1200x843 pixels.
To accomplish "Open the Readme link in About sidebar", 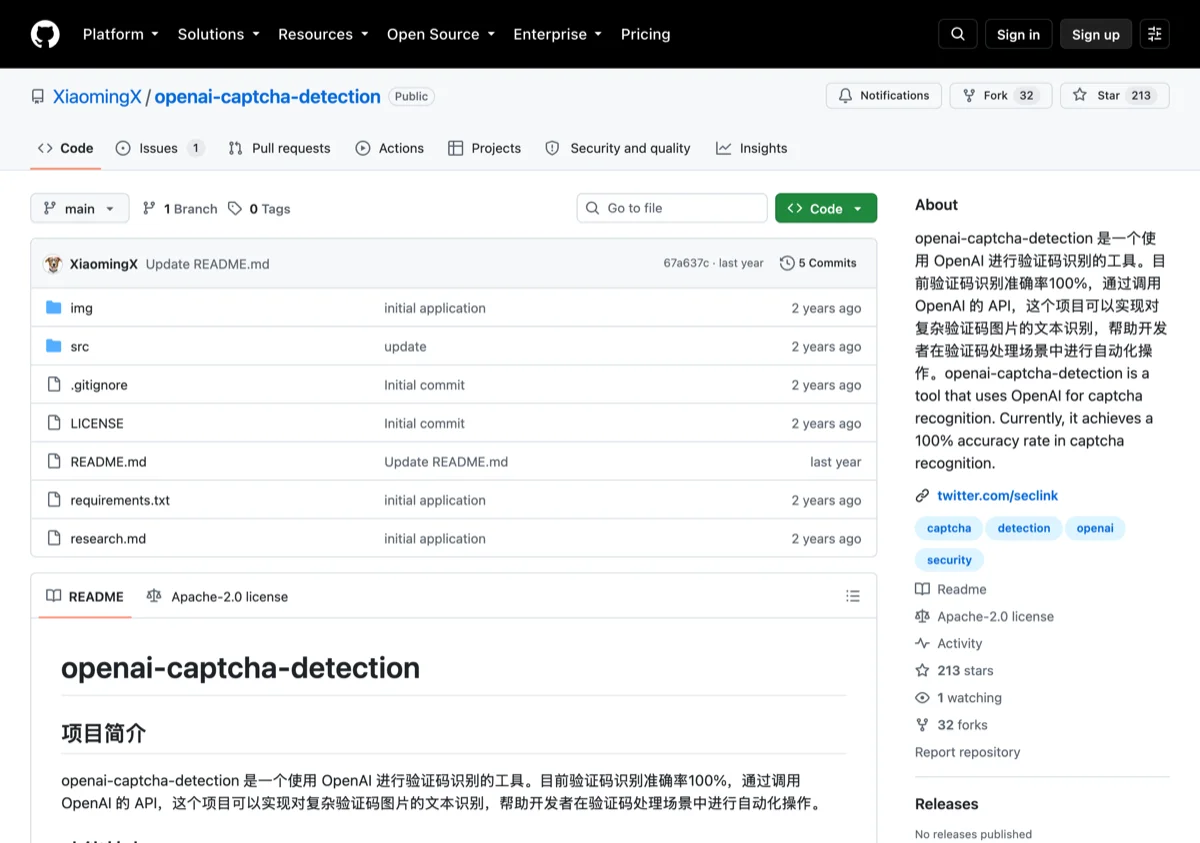I will point(951,589).
